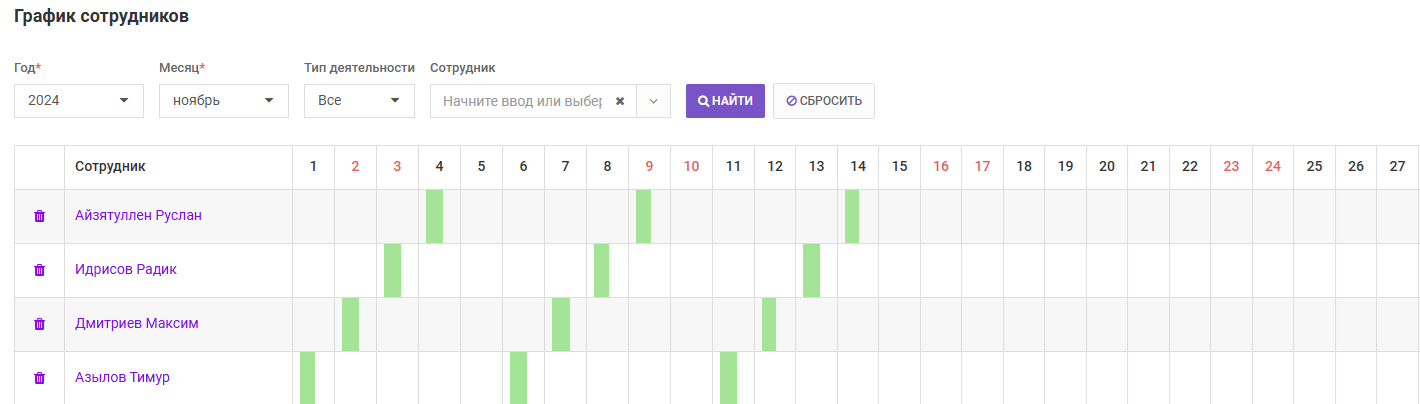Expand the Сотрудник selector with the chevron arrow

tap(654, 101)
